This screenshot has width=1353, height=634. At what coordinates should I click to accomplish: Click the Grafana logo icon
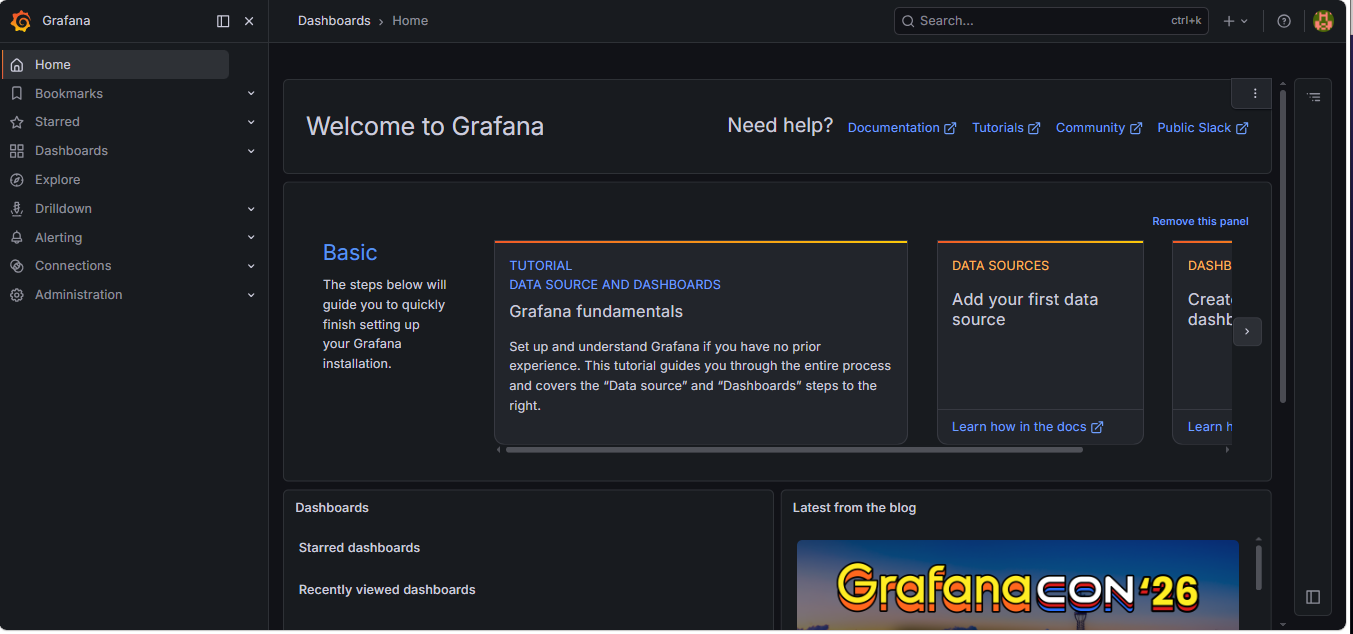[20, 21]
